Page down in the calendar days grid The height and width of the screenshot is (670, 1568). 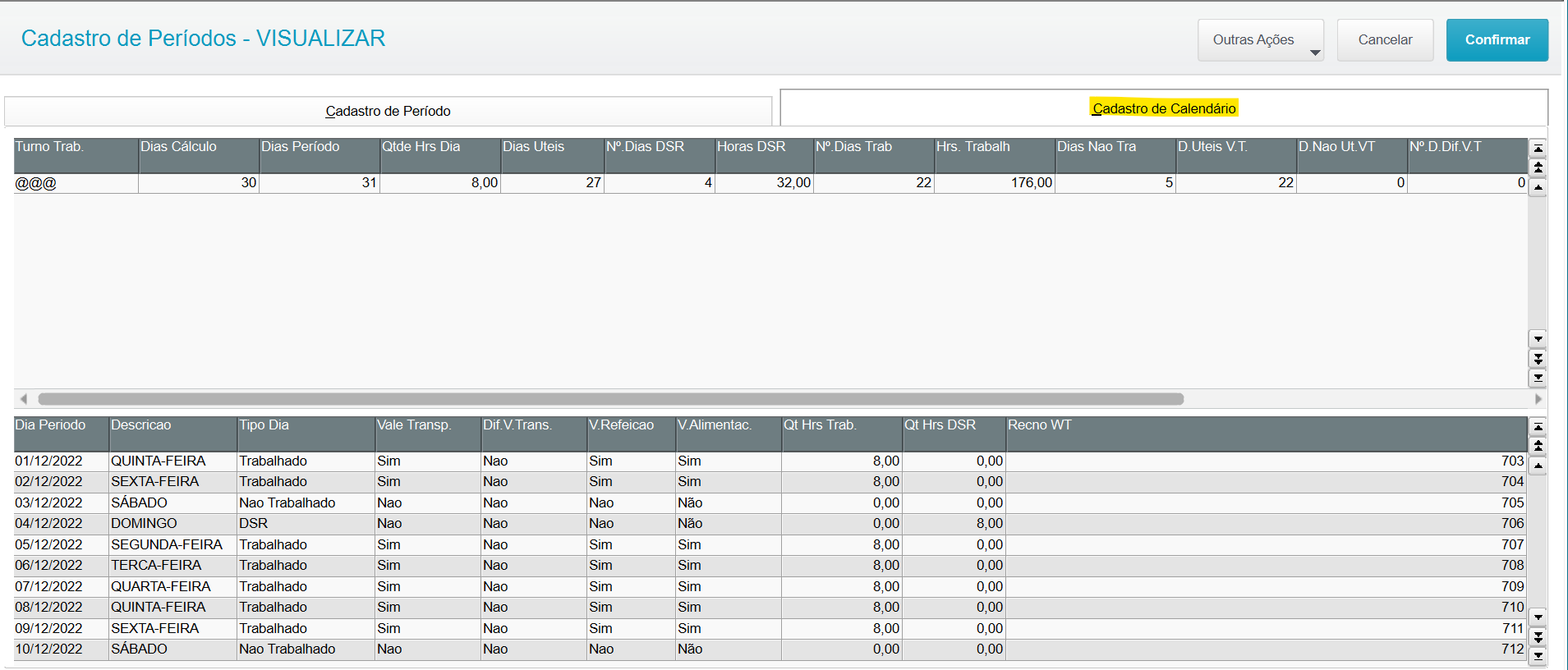(1538, 637)
